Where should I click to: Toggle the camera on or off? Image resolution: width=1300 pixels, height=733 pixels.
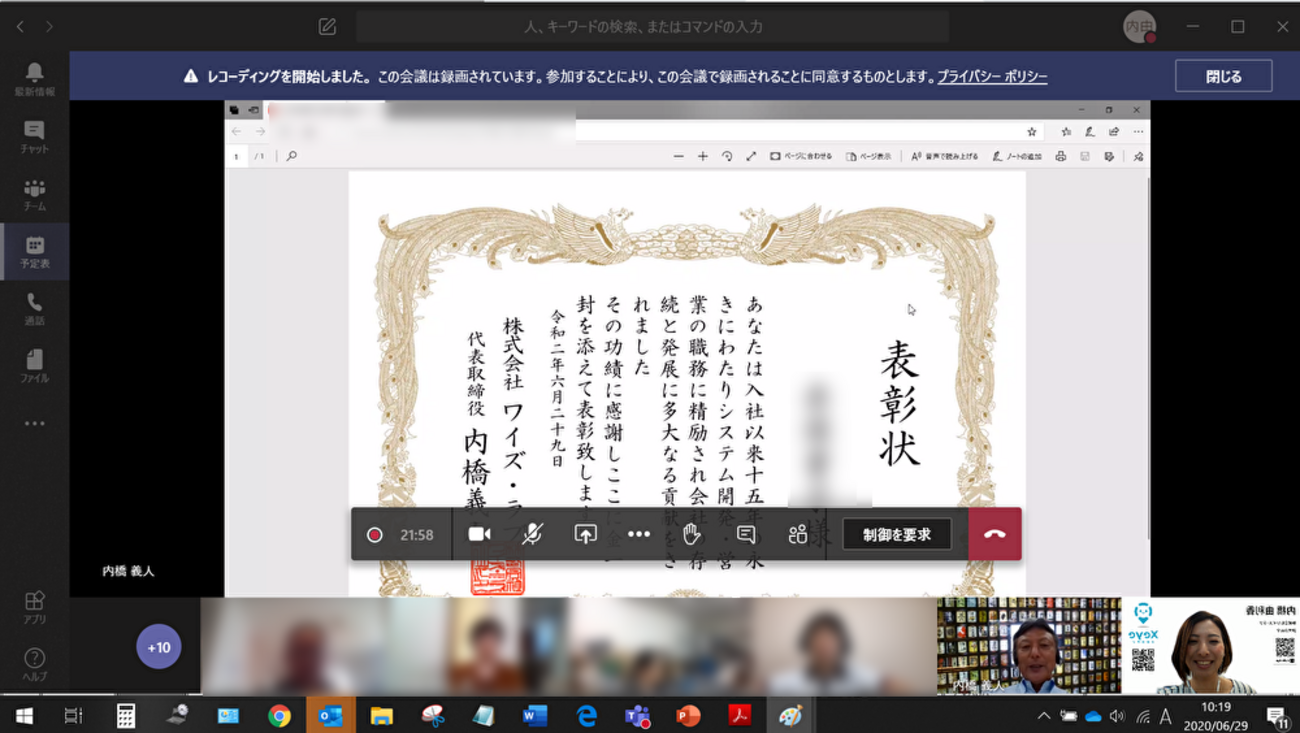pyautogui.click(x=479, y=534)
